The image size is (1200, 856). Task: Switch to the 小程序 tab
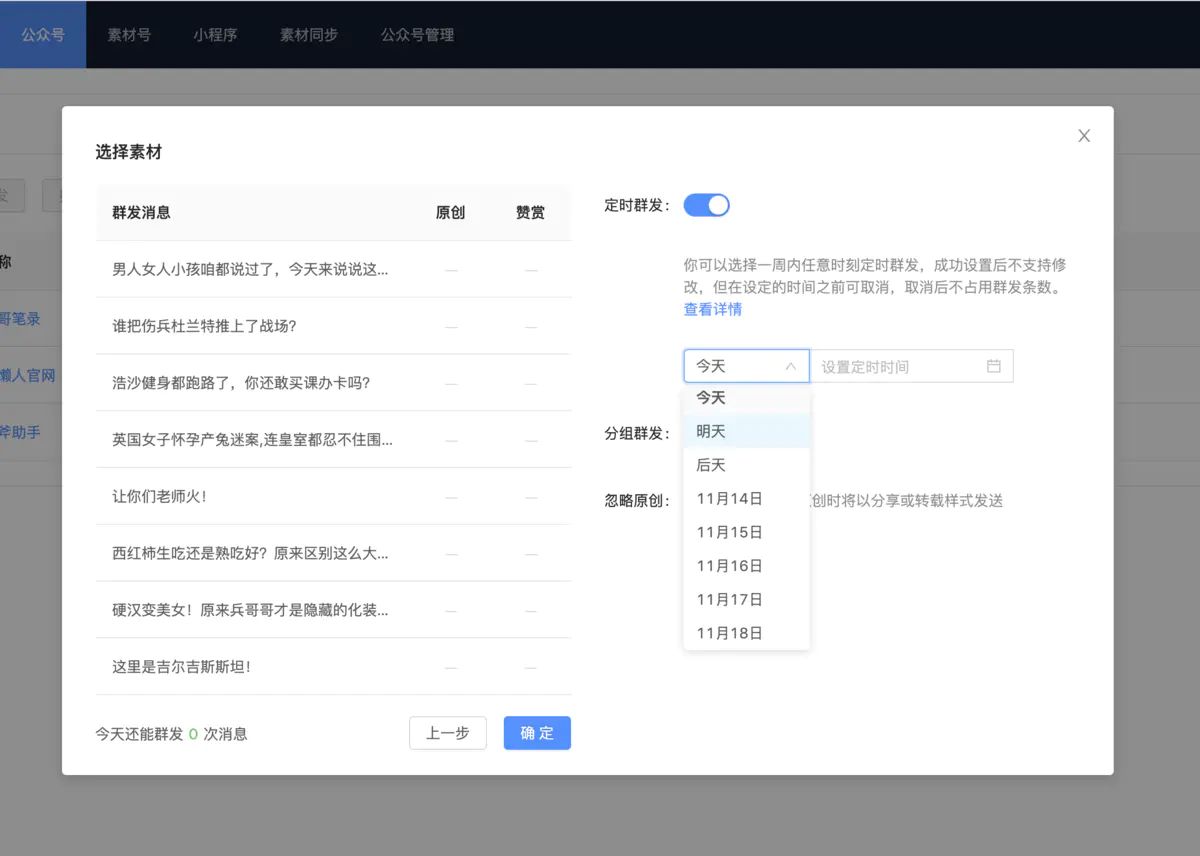215,34
